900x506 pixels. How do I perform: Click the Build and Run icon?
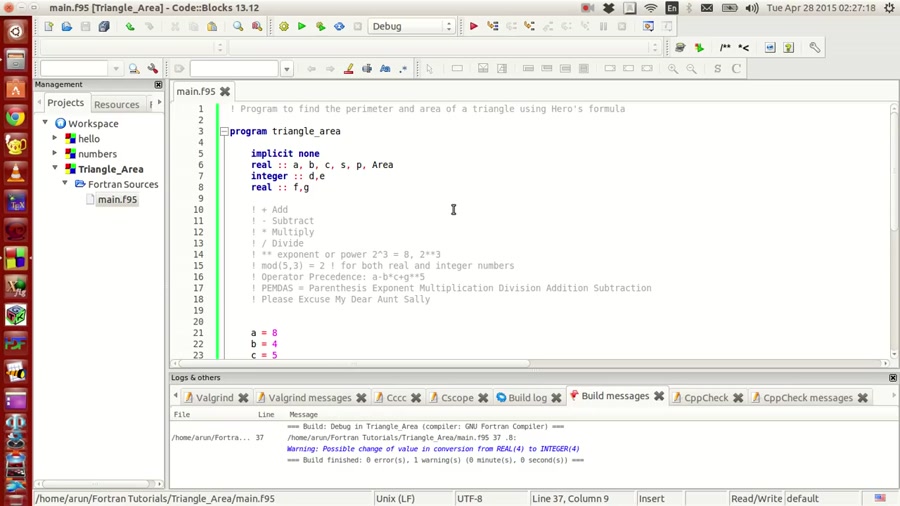[x=320, y=27]
